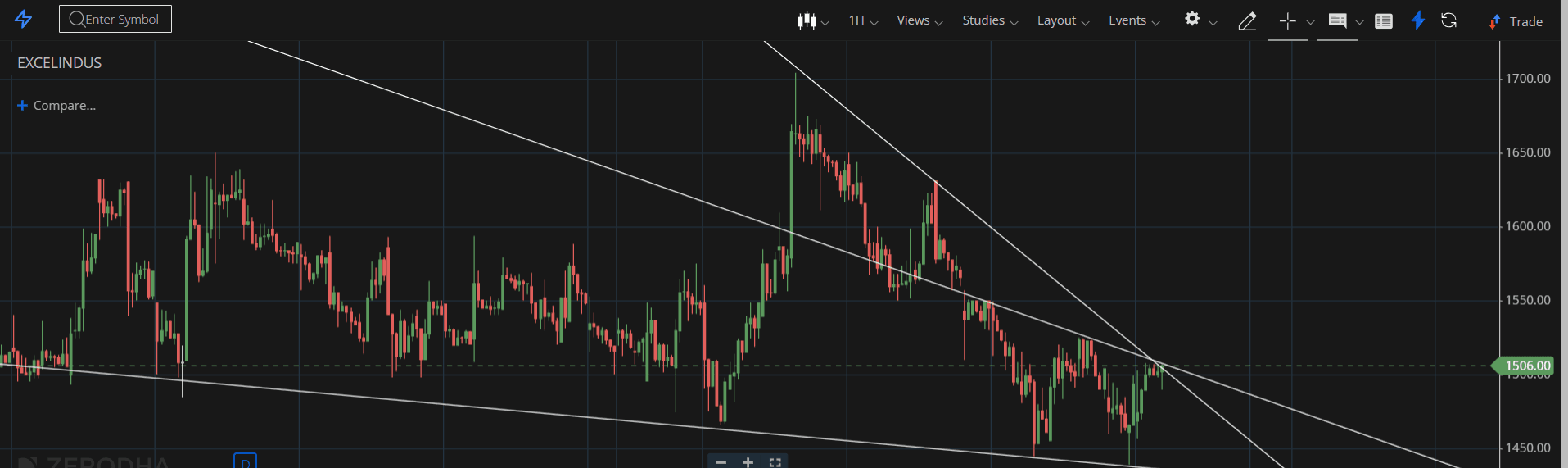Screen dimensions: 1568x468
Task: Open the Layout menu
Action: click(x=1063, y=20)
